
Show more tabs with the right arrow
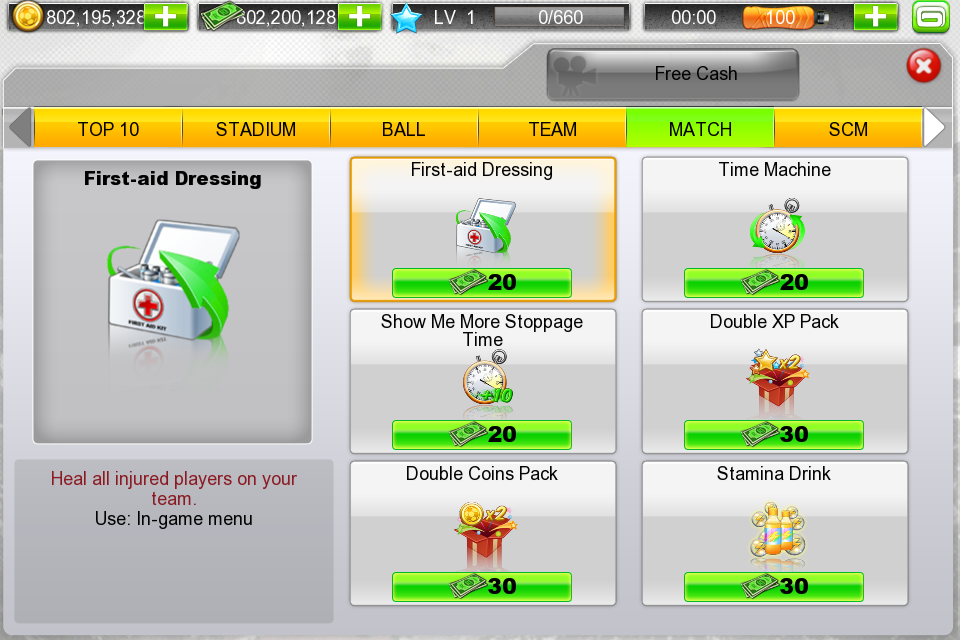tap(934, 127)
